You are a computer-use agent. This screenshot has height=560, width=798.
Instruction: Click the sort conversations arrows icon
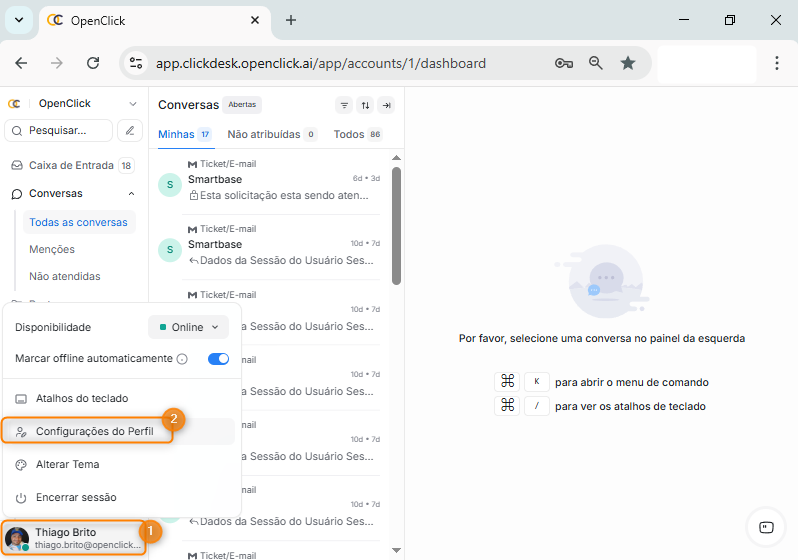pos(365,105)
